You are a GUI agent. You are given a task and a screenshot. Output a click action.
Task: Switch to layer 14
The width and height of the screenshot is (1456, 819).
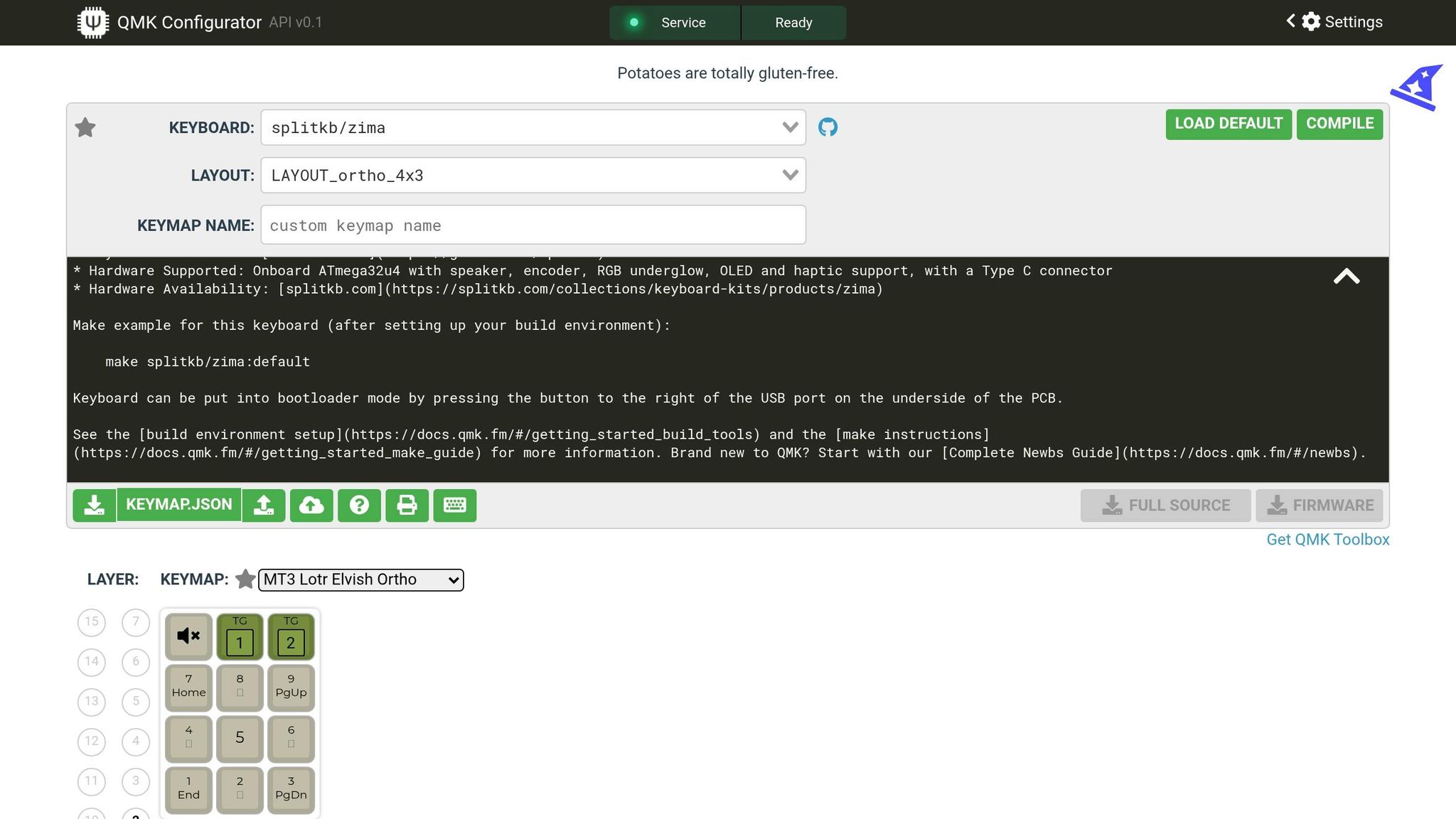92,662
